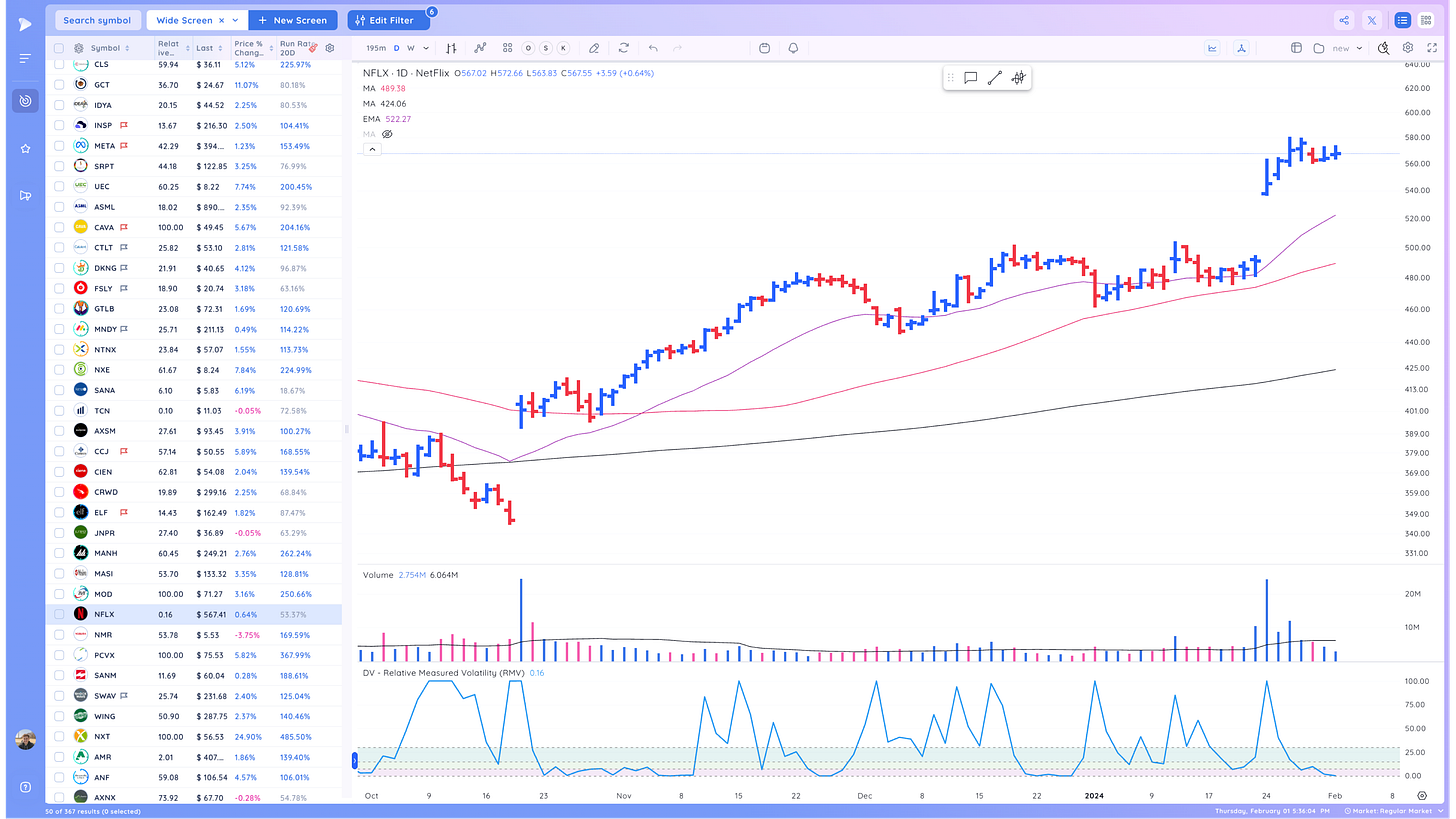Viewport: 1456px width, 819px height.
Task: Click the X (Twitter) share icon
Action: click(1372, 20)
